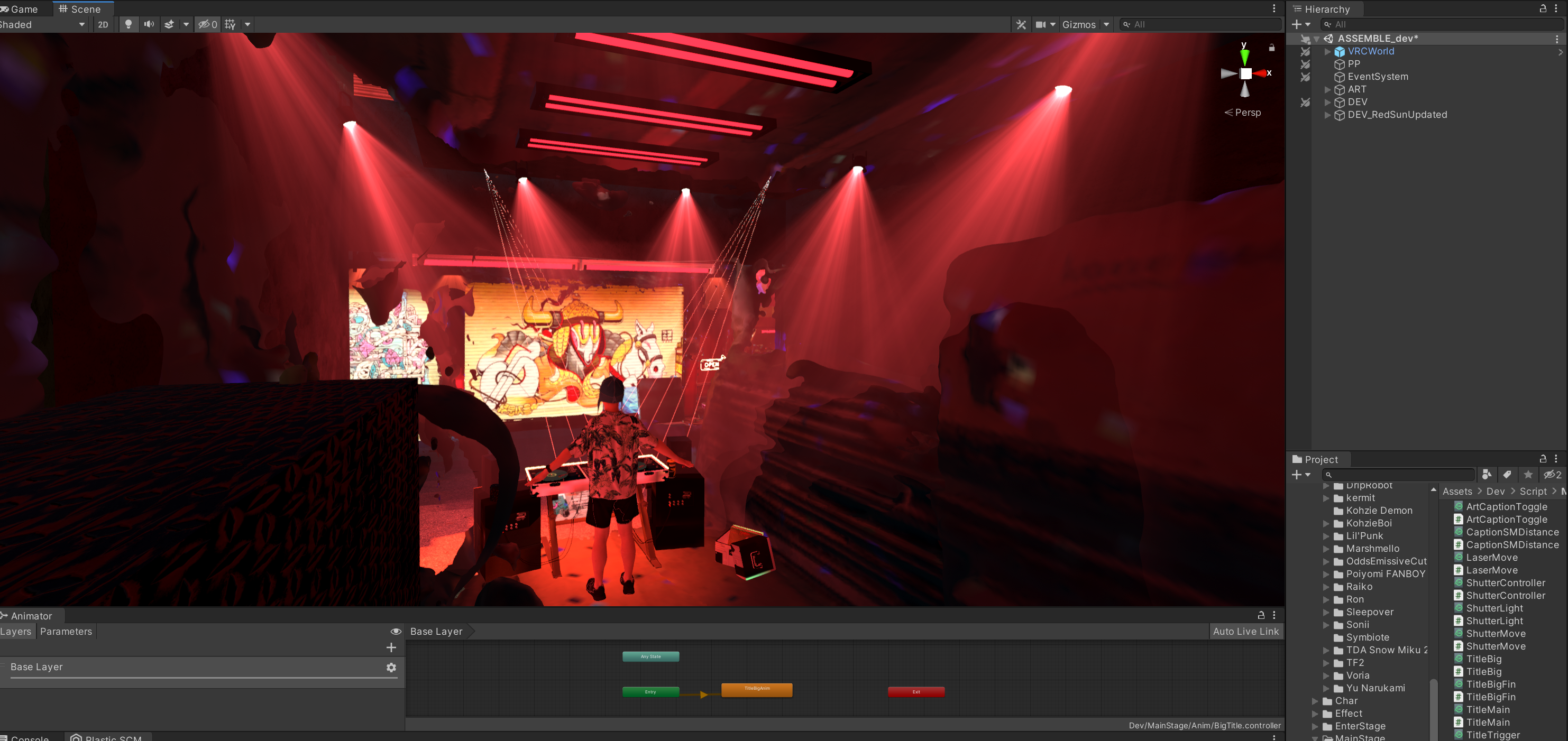Click Dev in the breadcrumb path

coord(1495,491)
